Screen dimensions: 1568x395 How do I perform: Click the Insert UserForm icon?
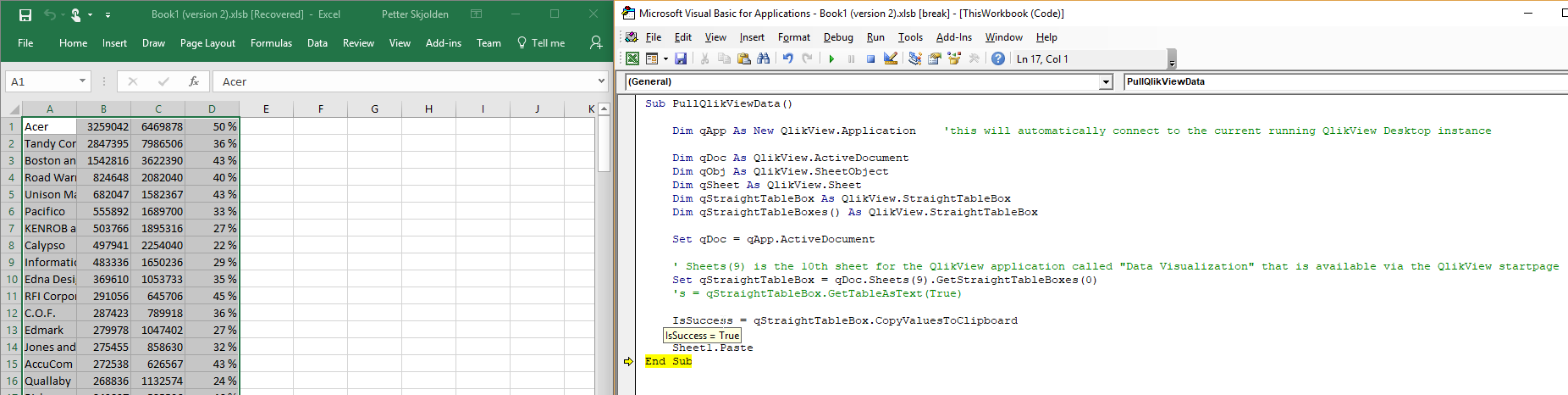pyautogui.click(x=652, y=58)
